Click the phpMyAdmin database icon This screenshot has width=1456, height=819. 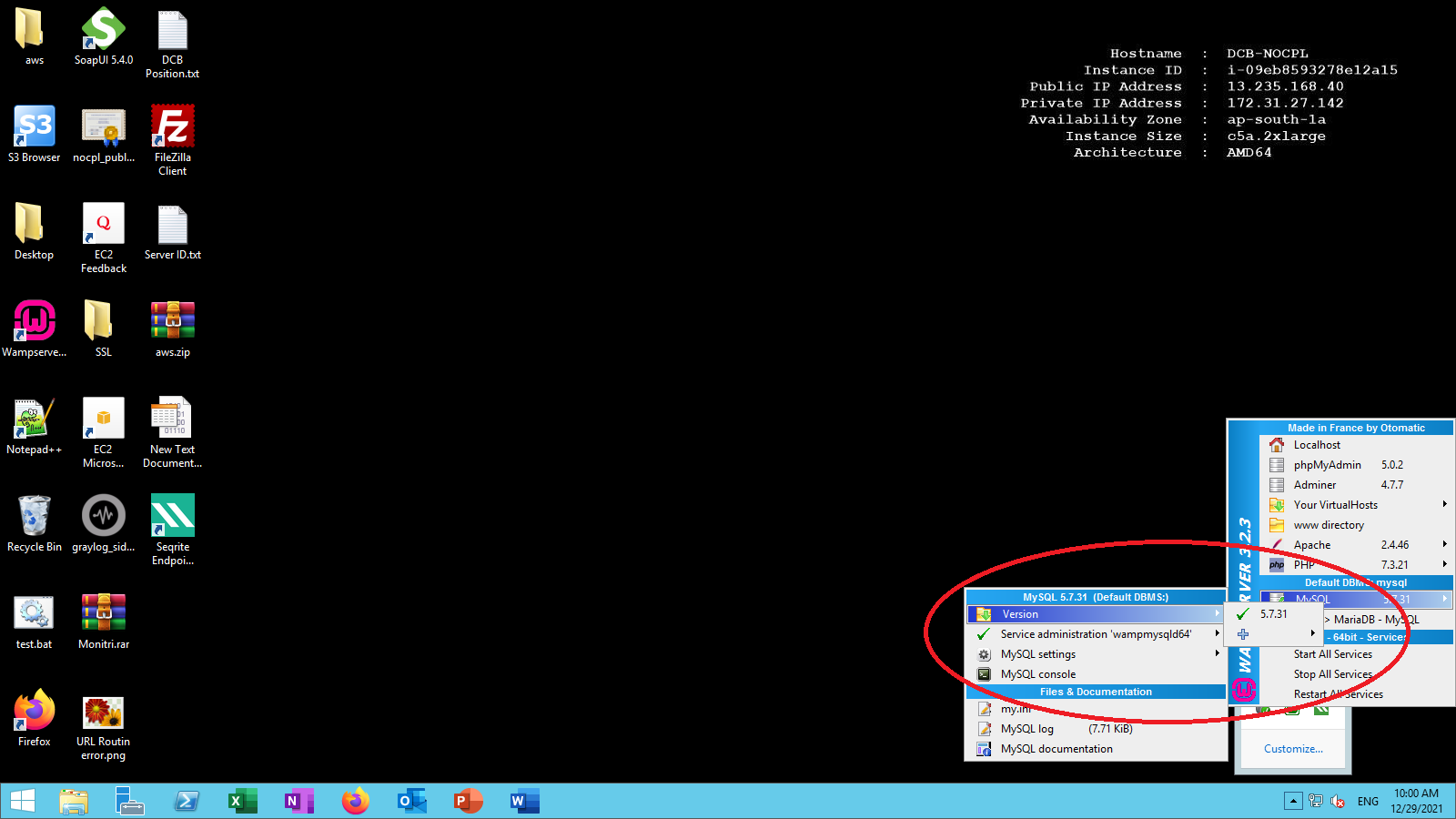point(1277,465)
